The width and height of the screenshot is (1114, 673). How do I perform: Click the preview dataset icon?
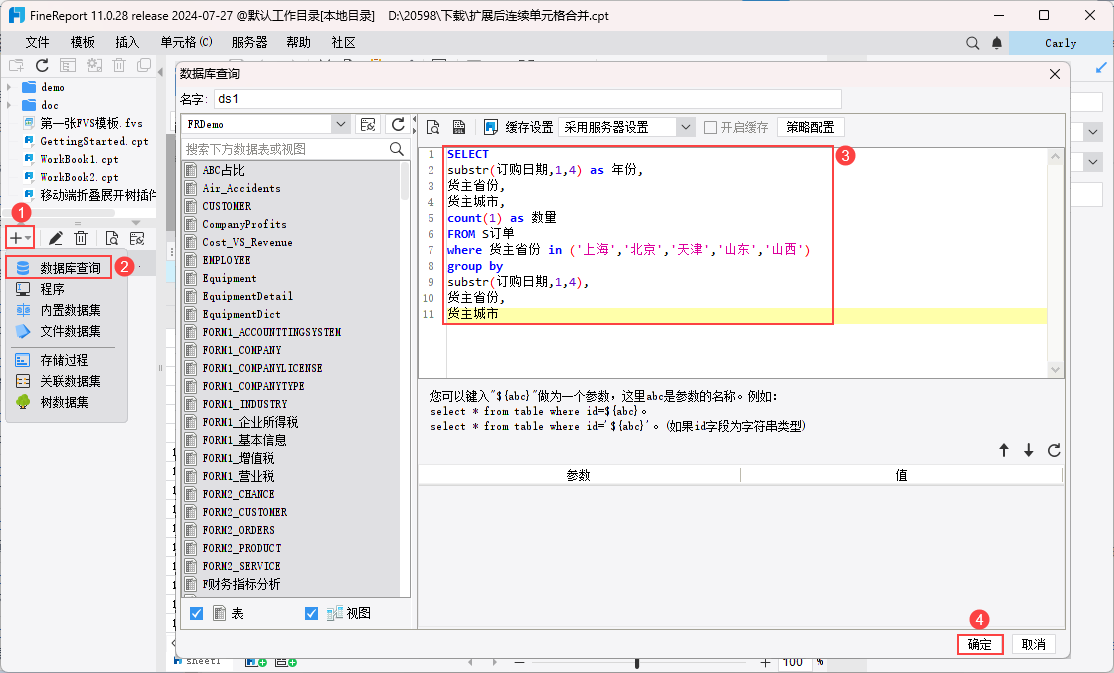(112, 238)
